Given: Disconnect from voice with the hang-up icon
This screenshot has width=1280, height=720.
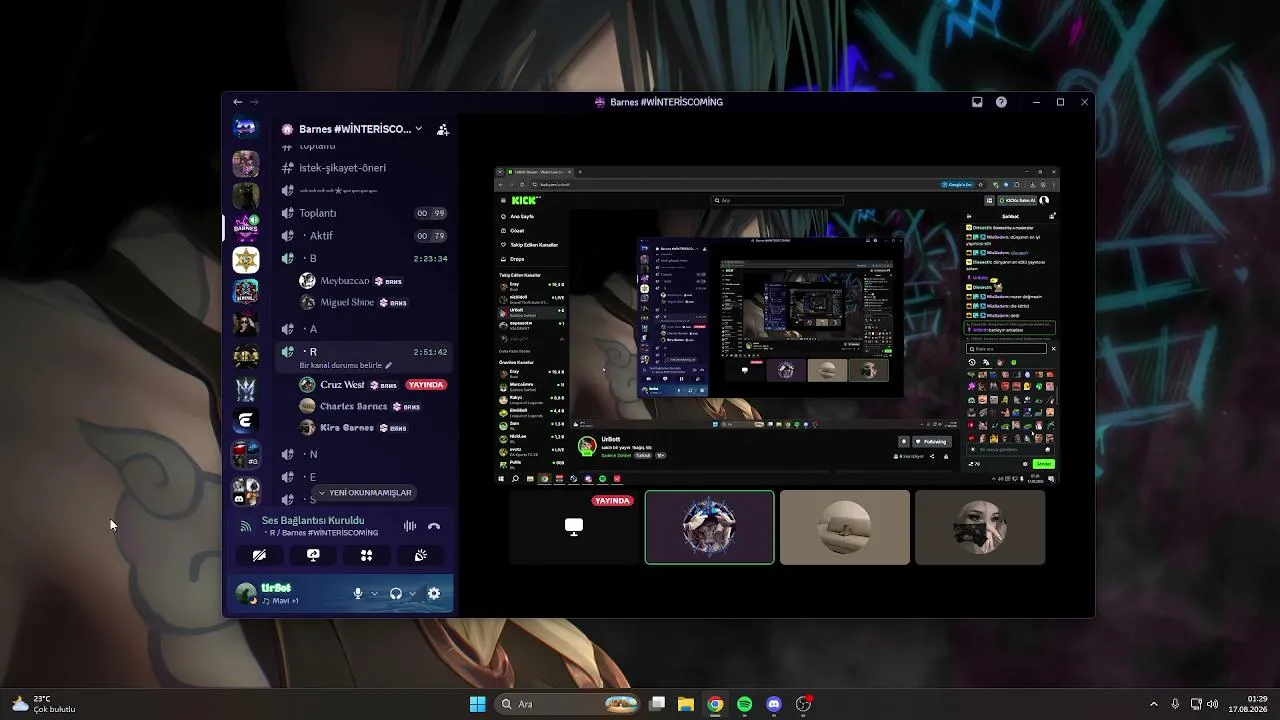Looking at the screenshot, I should pos(434,526).
